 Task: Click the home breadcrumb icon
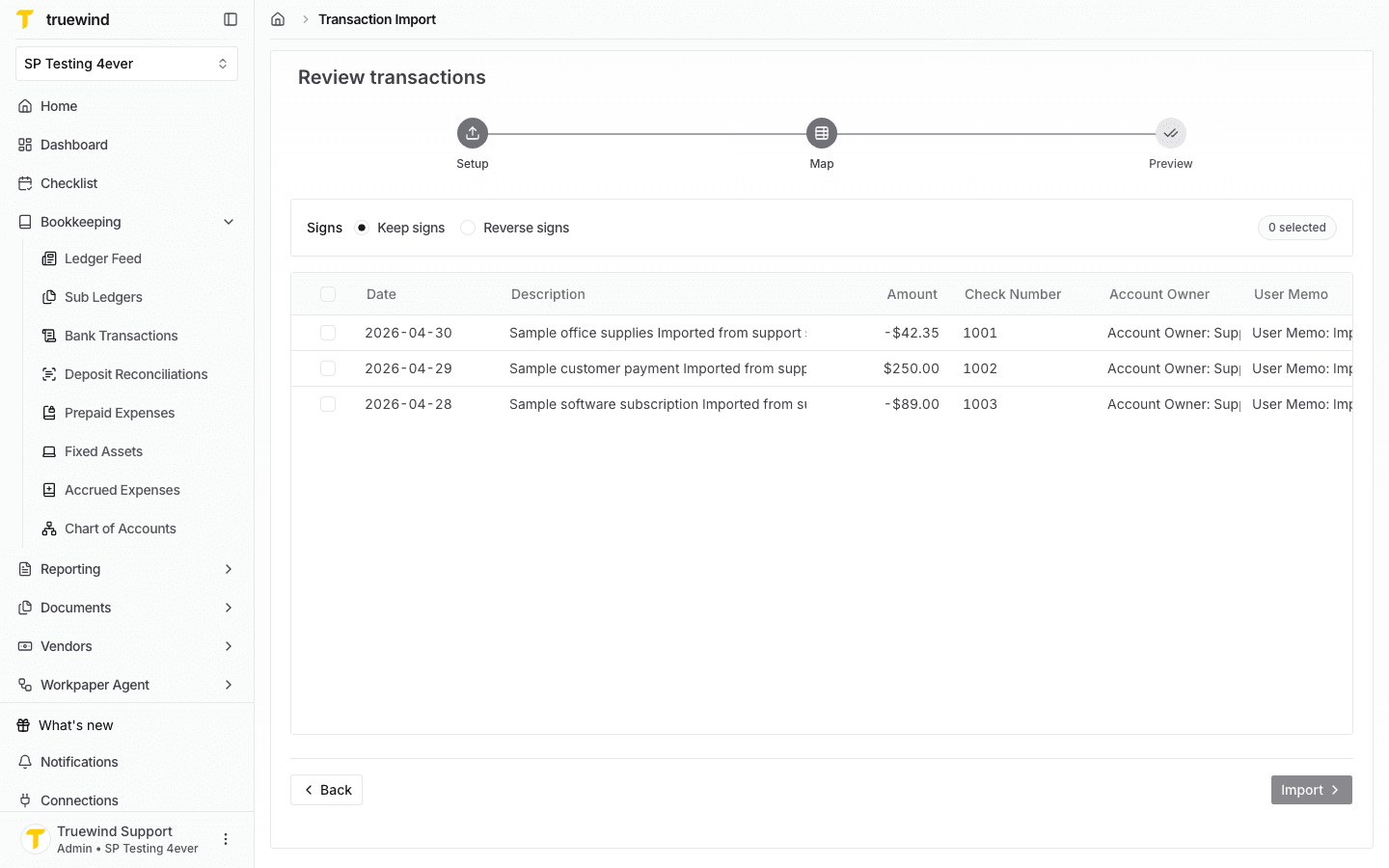[x=278, y=19]
